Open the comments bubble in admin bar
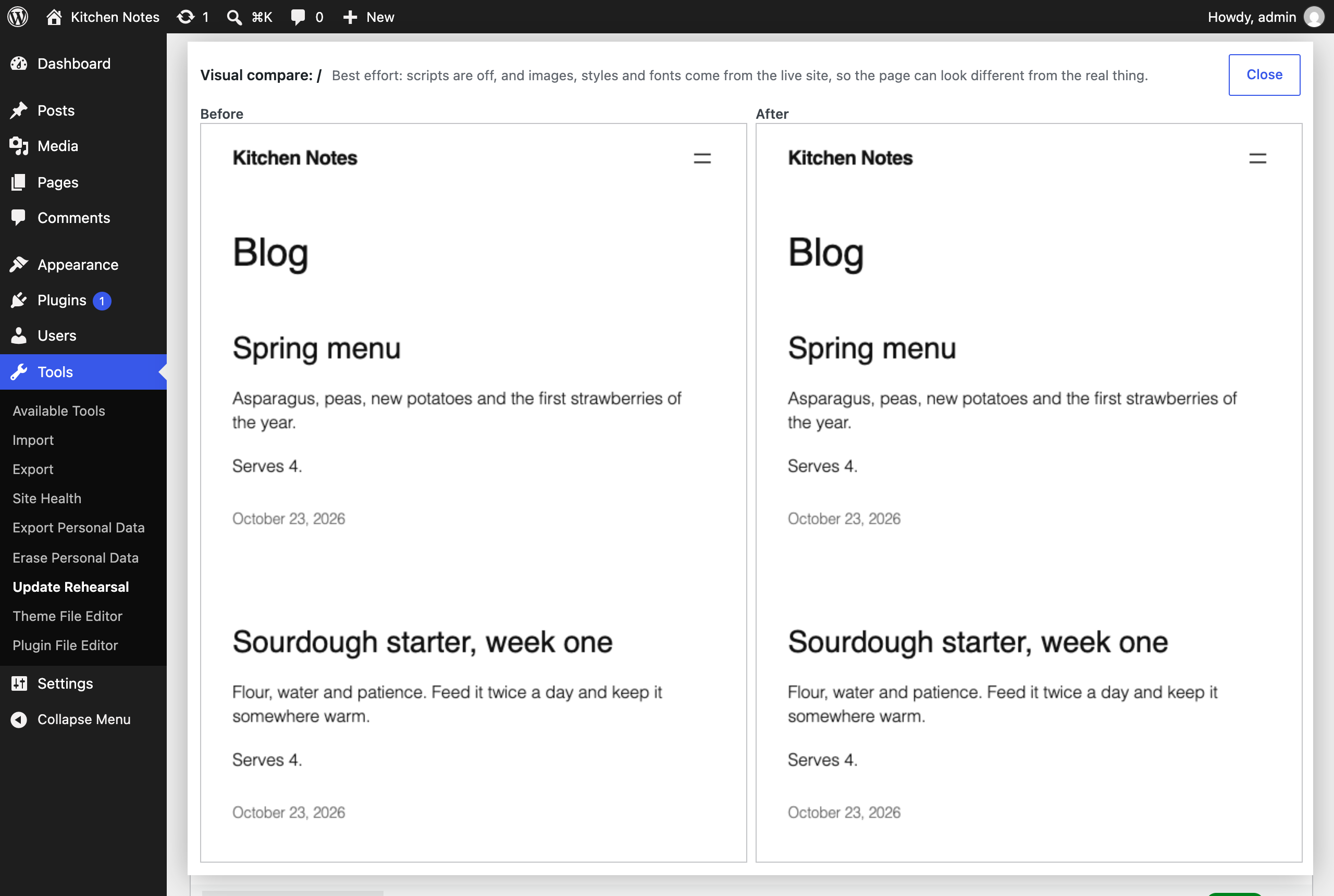The image size is (1334, 896). (x=298, y=17)
